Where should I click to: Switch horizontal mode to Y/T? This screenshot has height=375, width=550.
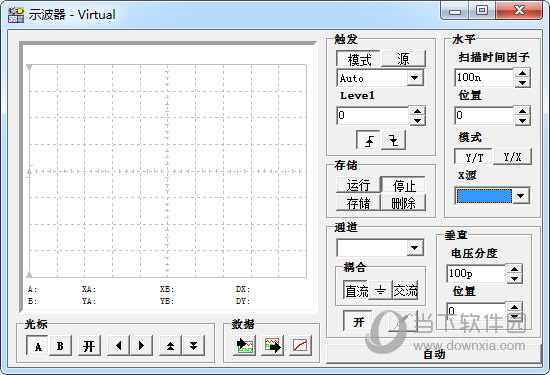[474, 157]
